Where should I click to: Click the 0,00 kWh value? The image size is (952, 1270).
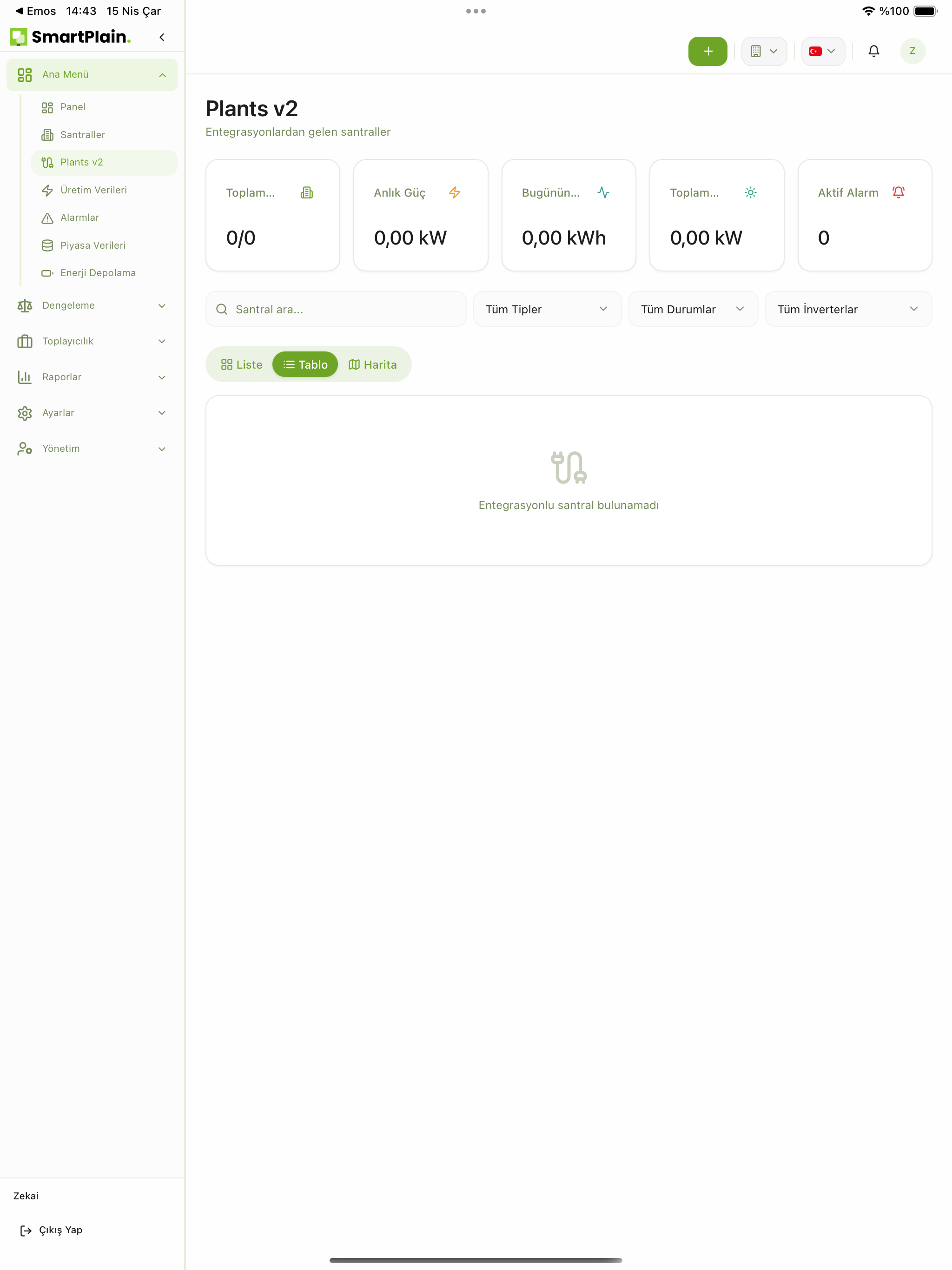tap(563, 238)
